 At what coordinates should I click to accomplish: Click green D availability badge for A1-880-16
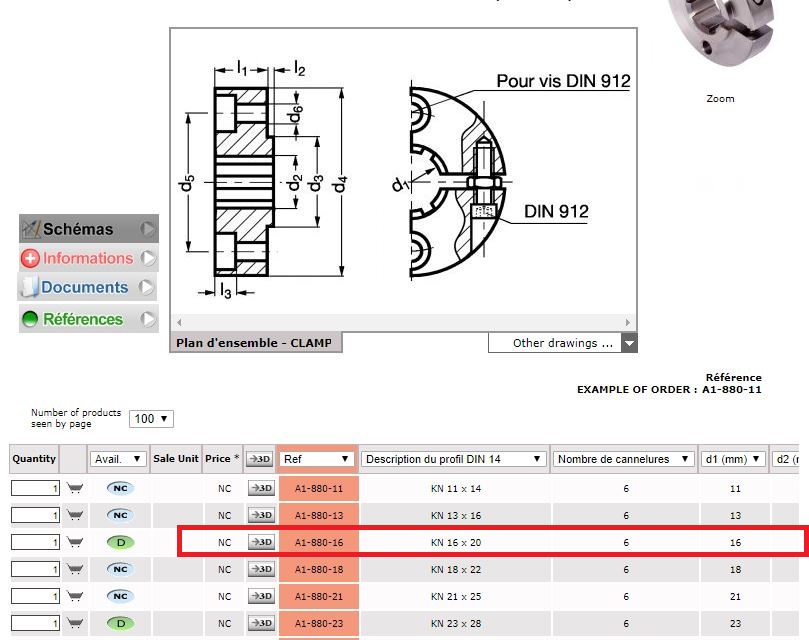(119, 542)
